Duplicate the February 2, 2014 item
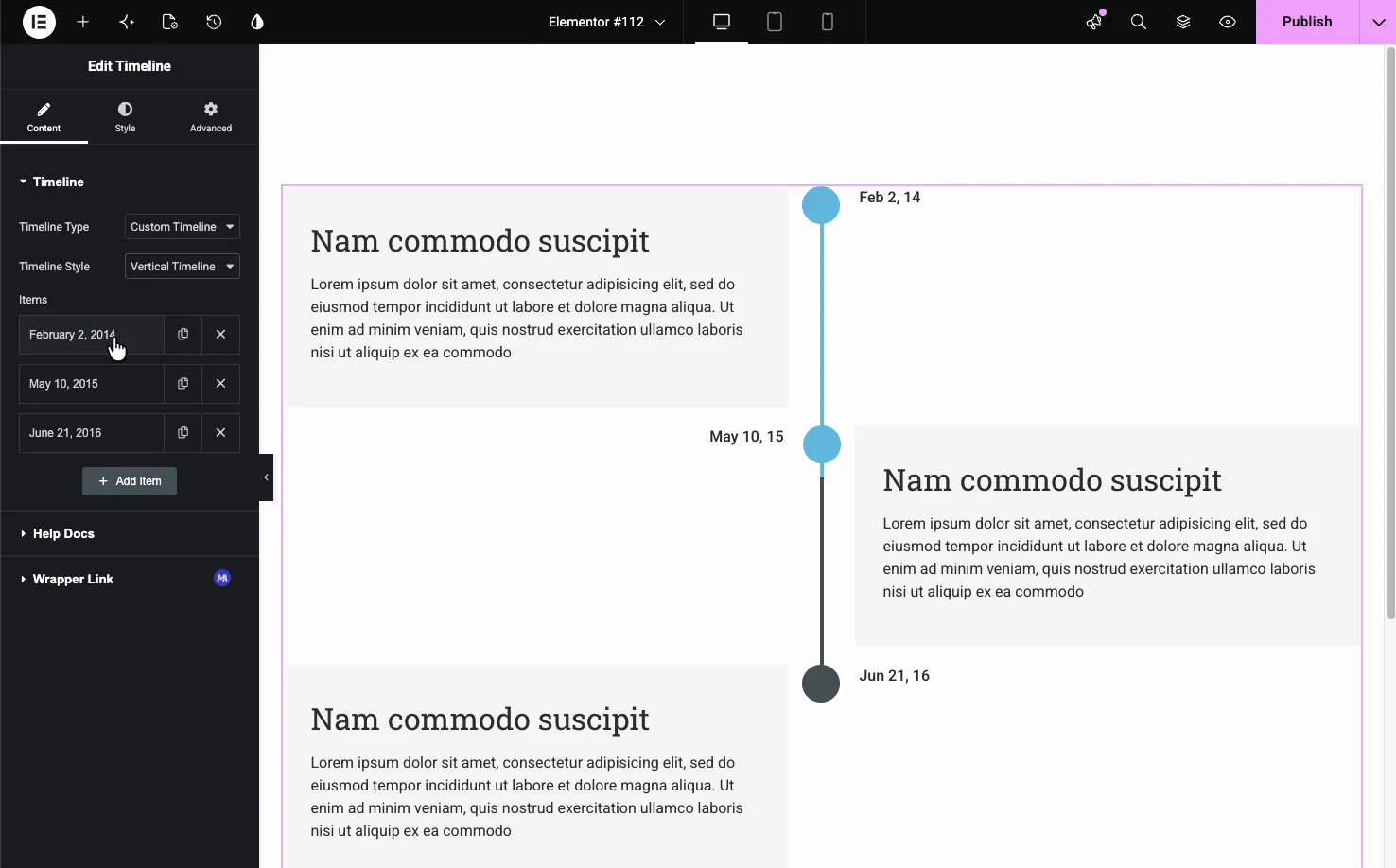 pos(183,335)
